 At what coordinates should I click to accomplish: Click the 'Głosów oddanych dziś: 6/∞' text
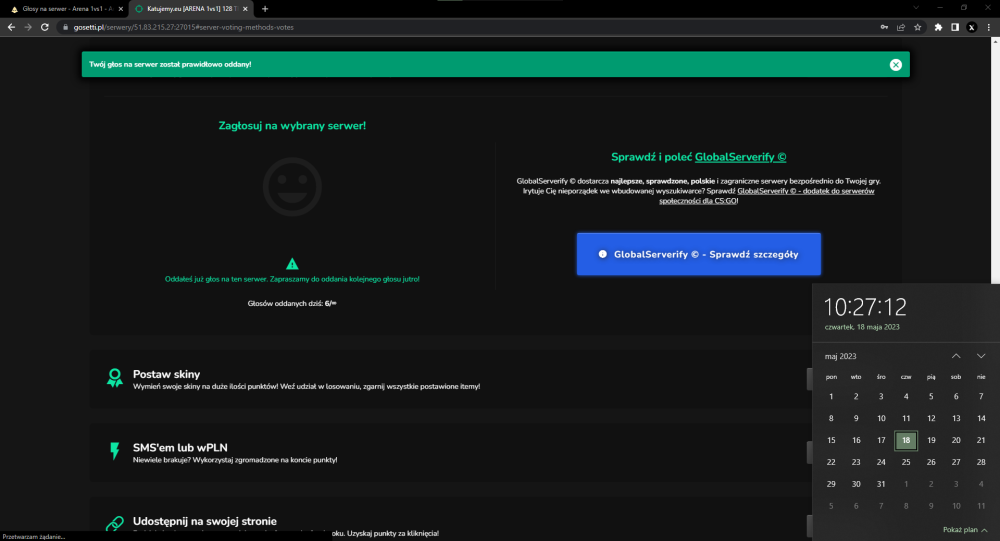[x=292, y=304]
